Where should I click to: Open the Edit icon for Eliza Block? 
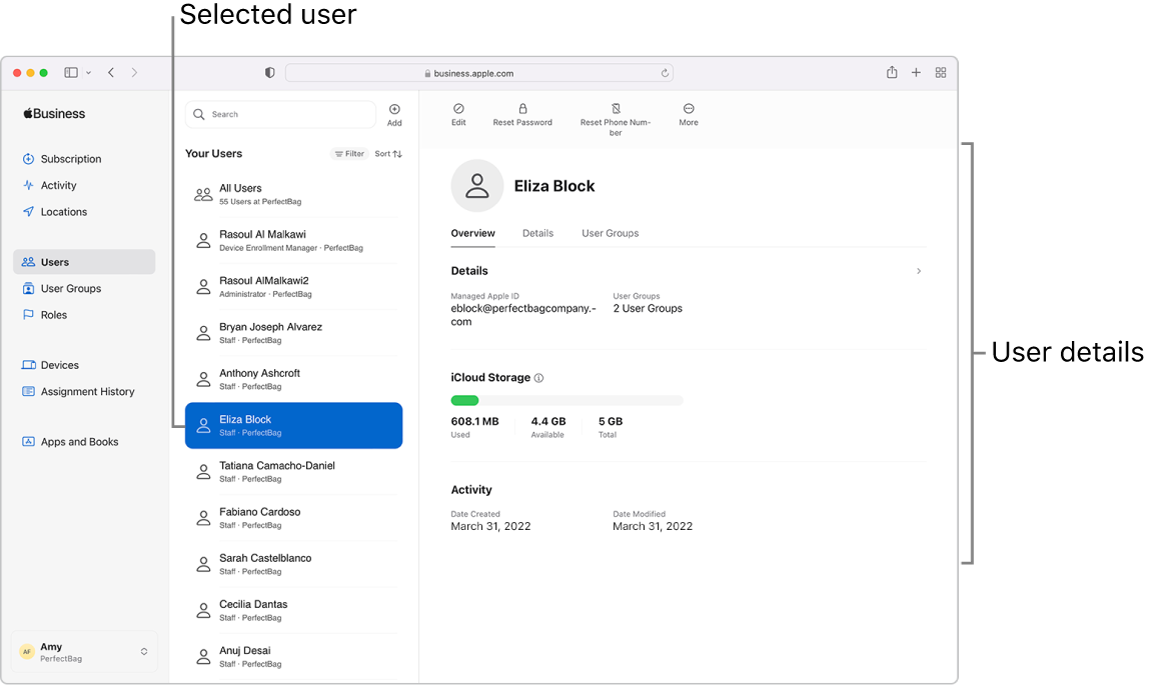(x=459, y=113)
